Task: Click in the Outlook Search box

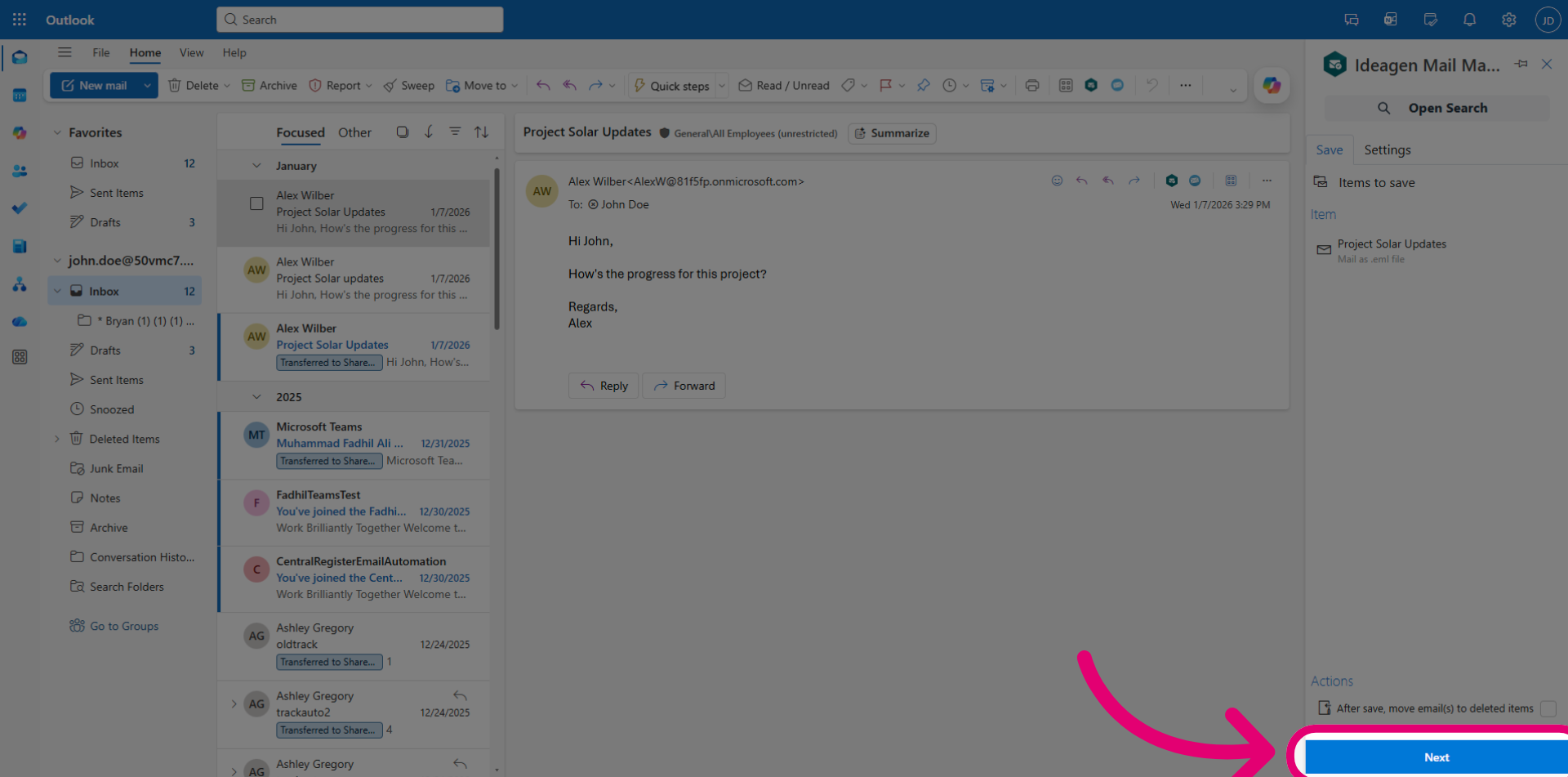Action: (359, 20)
